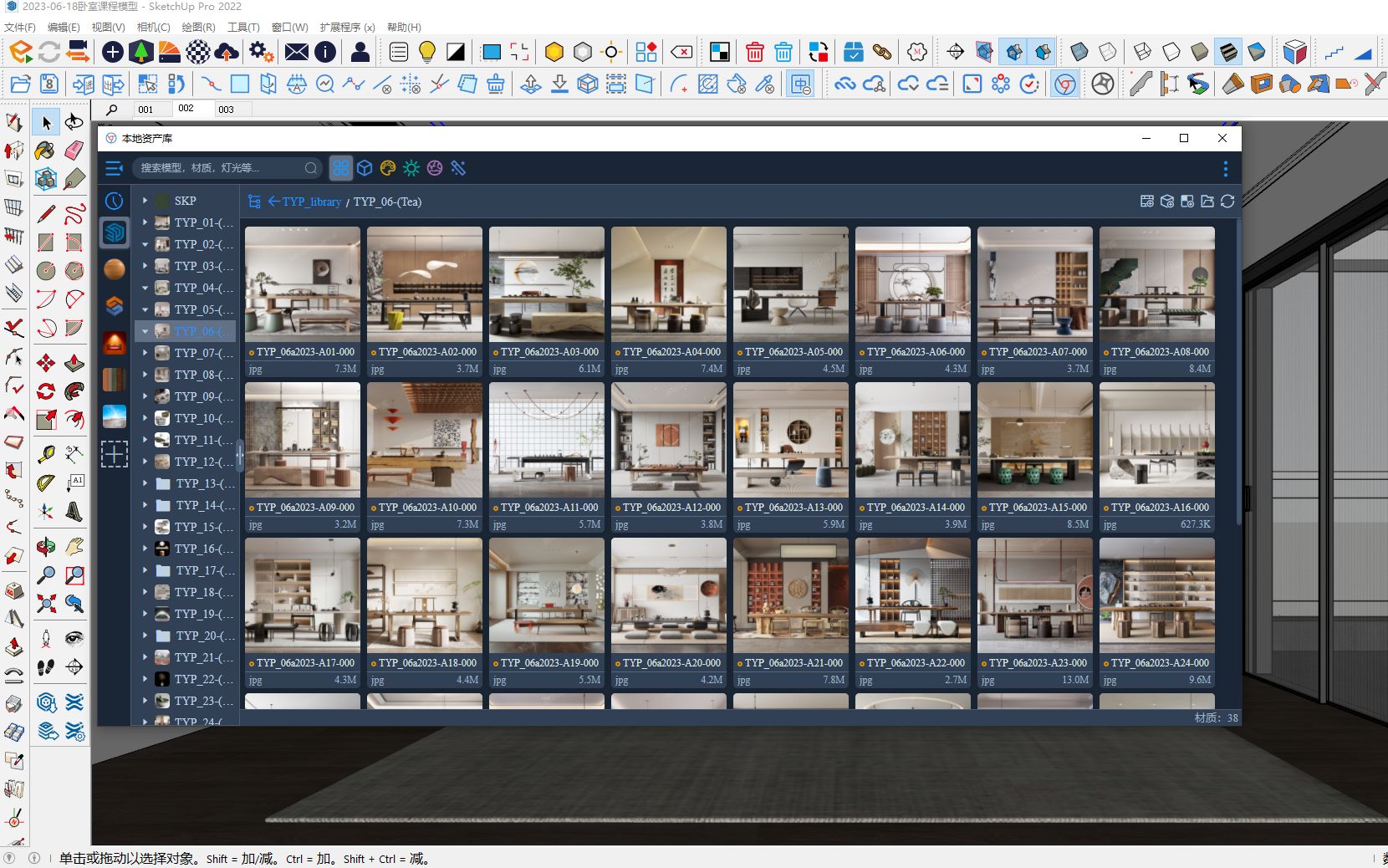The image size is (1388, 868).
Task: Toggle the grid view filter button
Action: (341, 168)
